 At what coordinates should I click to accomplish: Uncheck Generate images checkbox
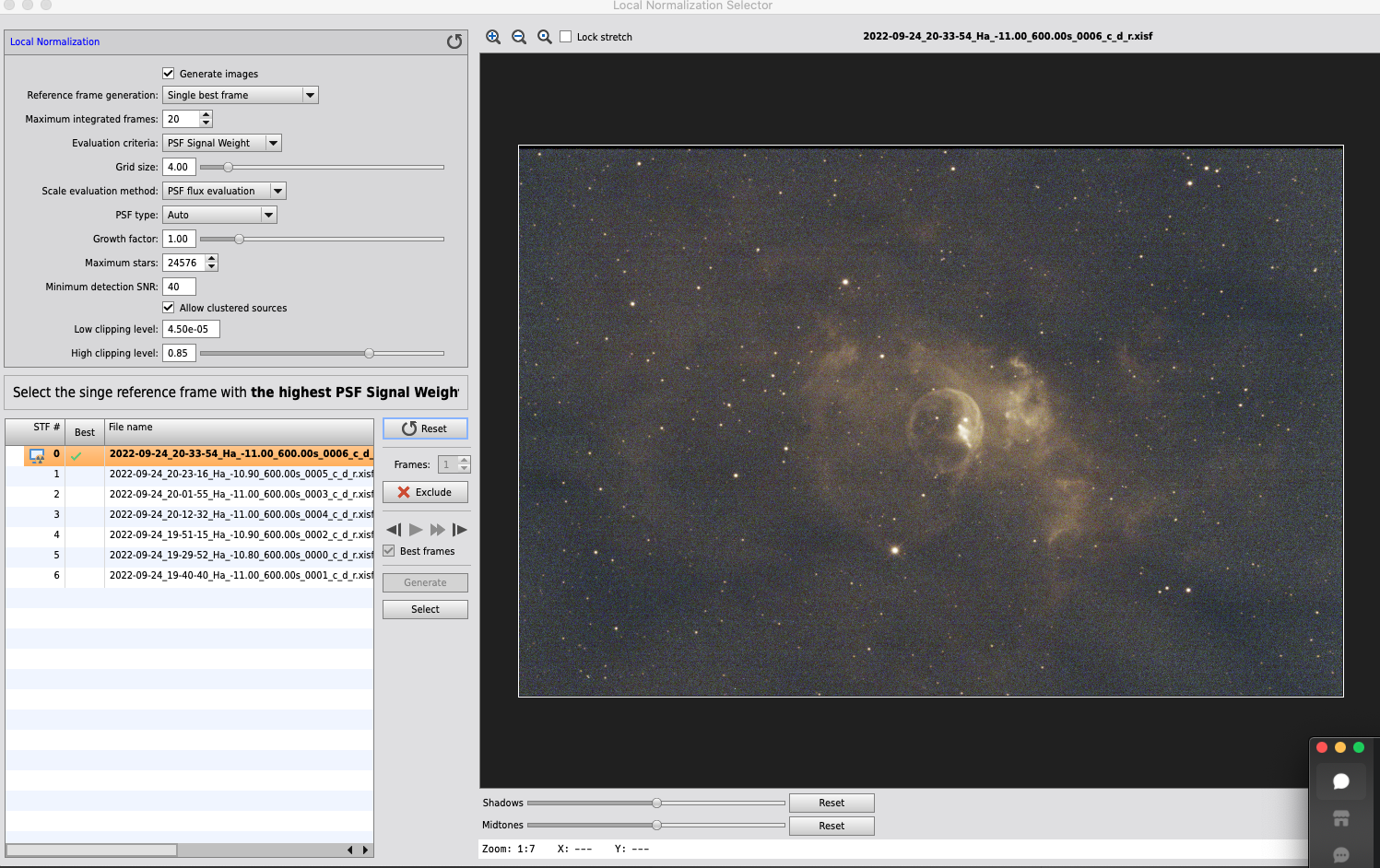(169, 74)
